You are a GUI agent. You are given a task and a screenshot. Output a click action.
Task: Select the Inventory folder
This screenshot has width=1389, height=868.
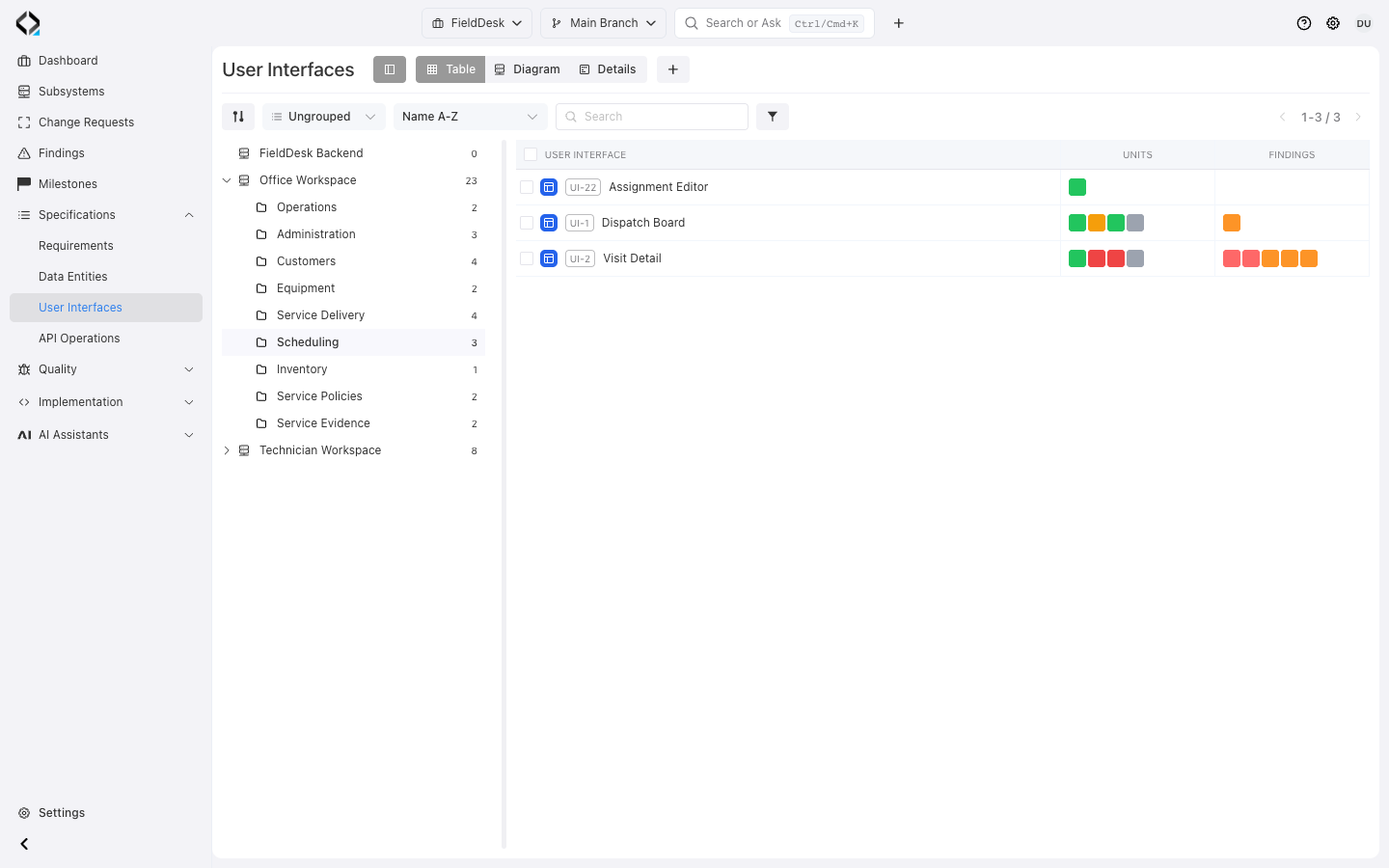pos(353,369)
